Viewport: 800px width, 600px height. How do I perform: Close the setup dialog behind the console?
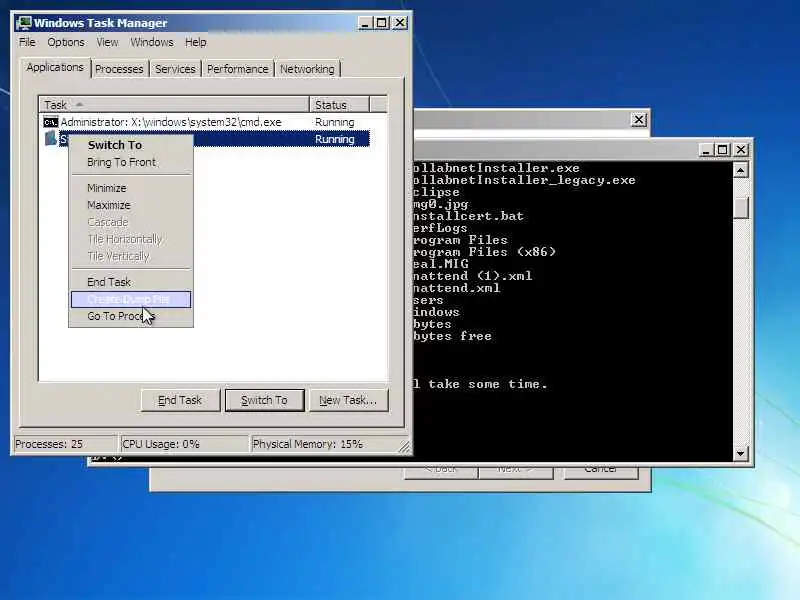click(639, 120)
